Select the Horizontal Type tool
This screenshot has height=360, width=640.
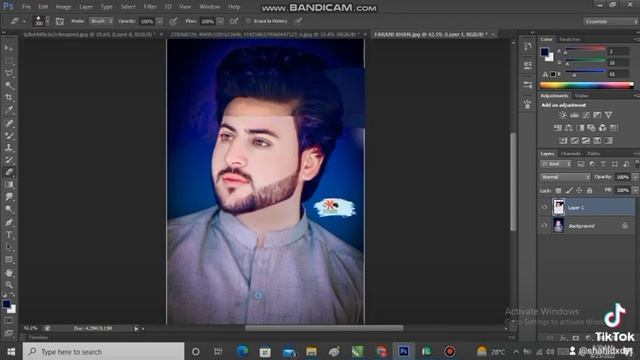coord(9,235)
